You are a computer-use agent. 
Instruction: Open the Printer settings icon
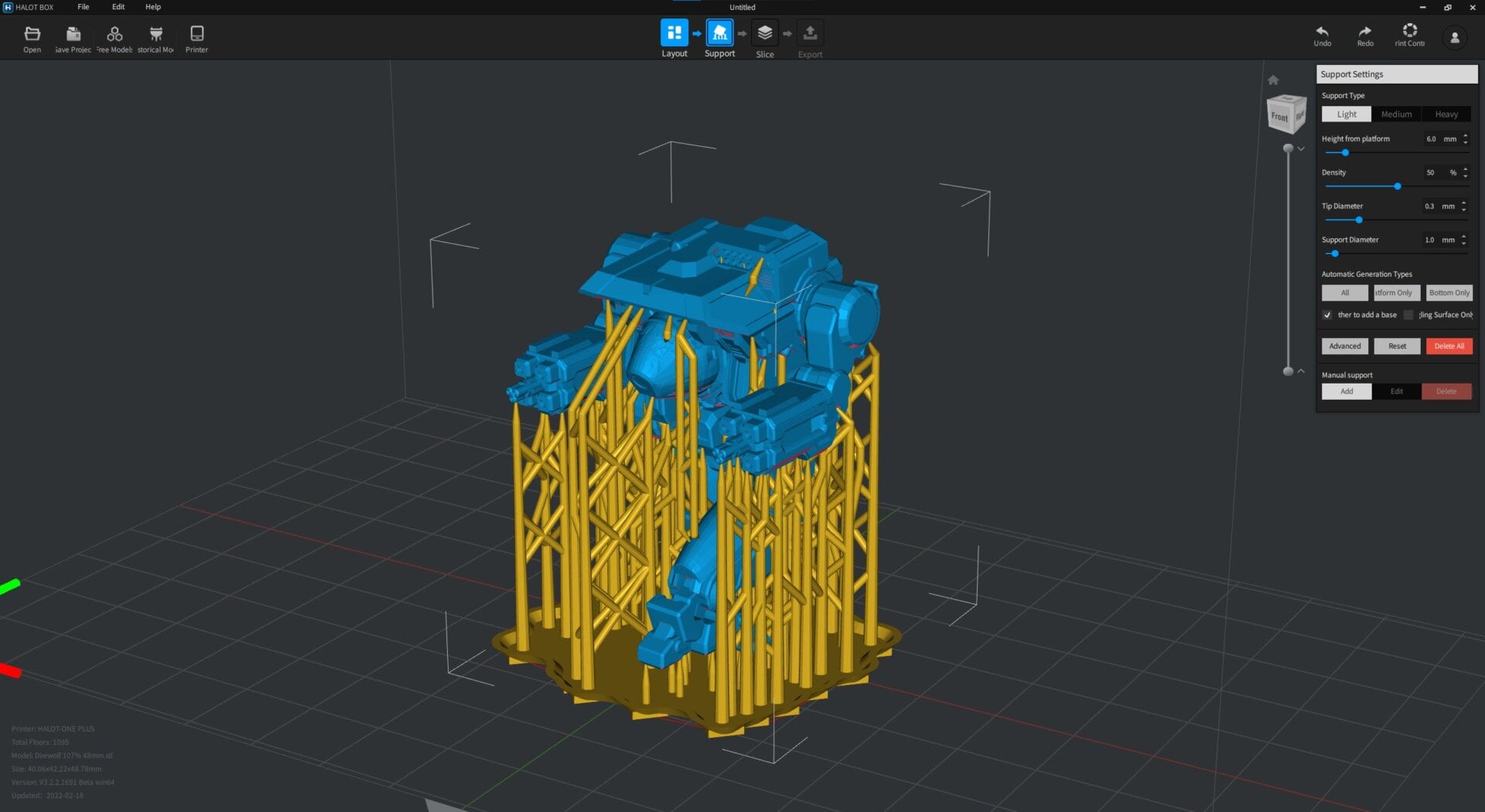[196, 34]
